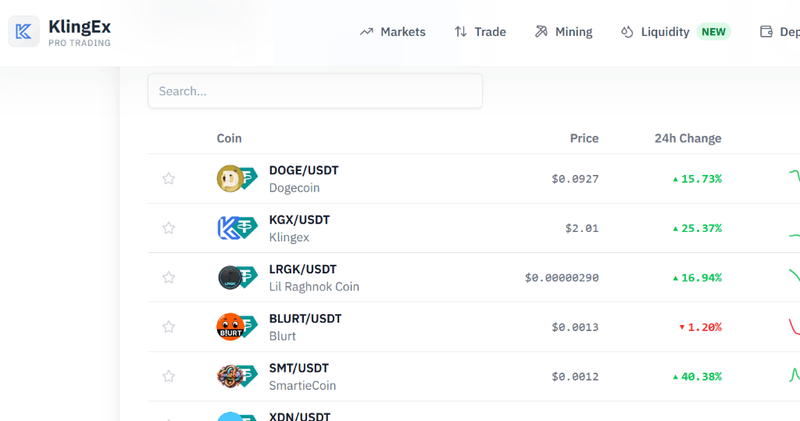
Task: Click the SmartieCoin icon
Action: [x=230, y=377]
